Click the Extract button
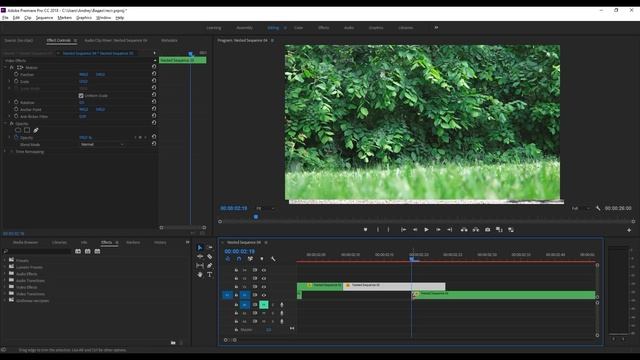 click(x=476, y=230)
